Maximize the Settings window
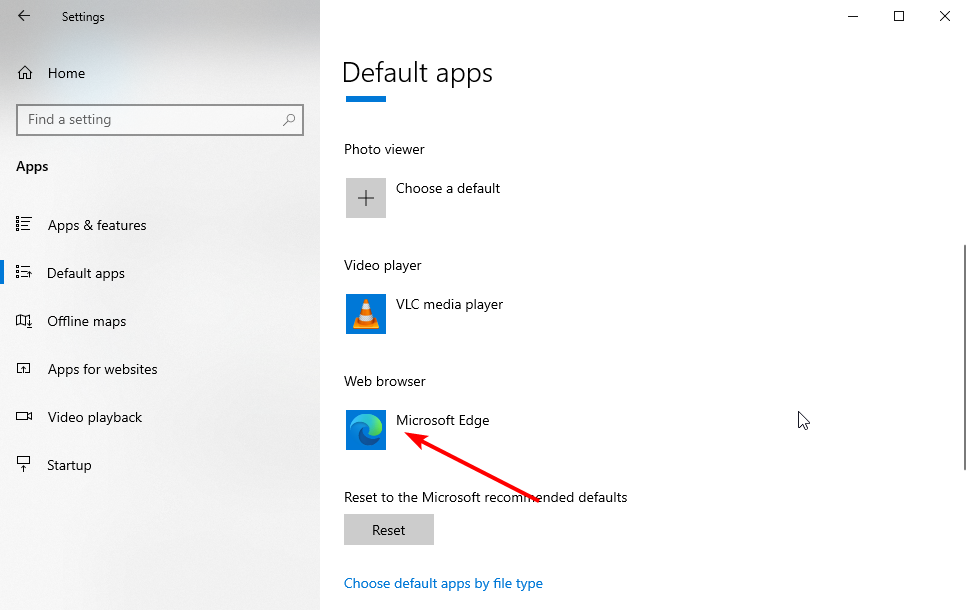 coord(899,16)
